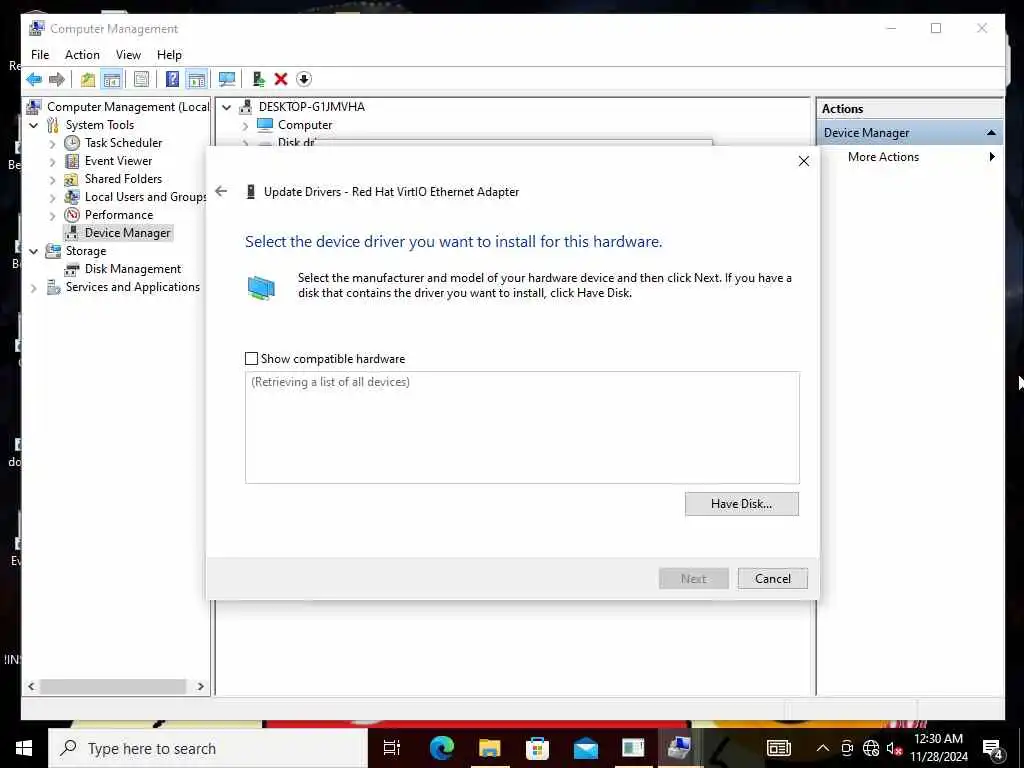Open the notification center icon
The height and width of the screenshot is (768, 1024).
coord(993,749)
